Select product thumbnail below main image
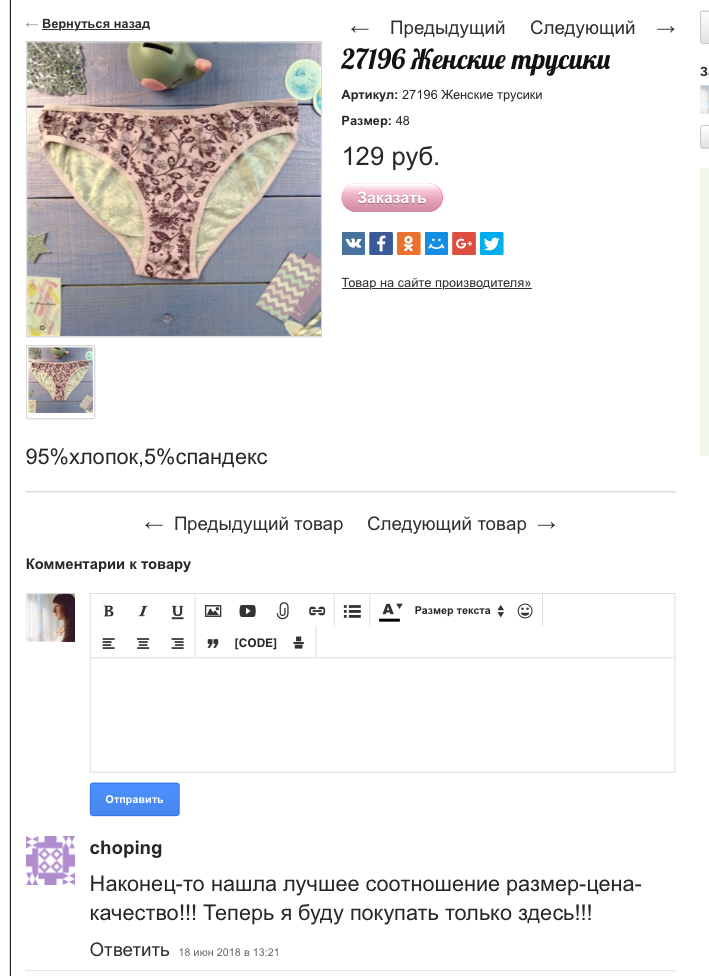Screen dimensions: 709x976 coord(60,382)
